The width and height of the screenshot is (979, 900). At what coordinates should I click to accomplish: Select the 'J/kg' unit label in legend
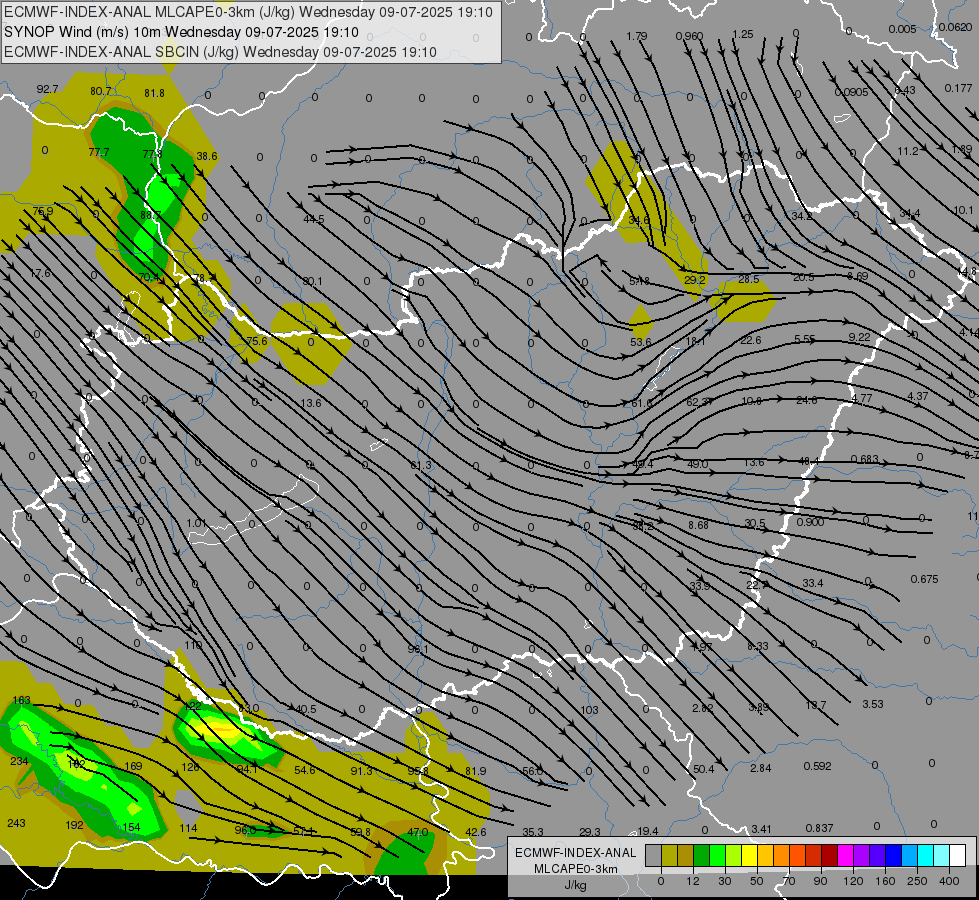coord(576,885)
